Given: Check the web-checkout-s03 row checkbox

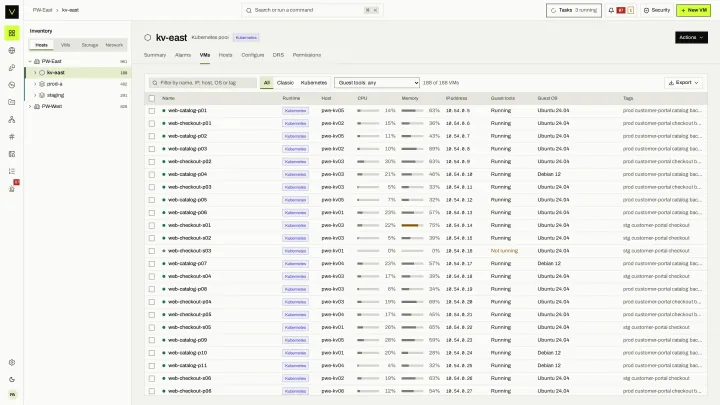Looking at the screenshot, I should click(x=152, y=251).
